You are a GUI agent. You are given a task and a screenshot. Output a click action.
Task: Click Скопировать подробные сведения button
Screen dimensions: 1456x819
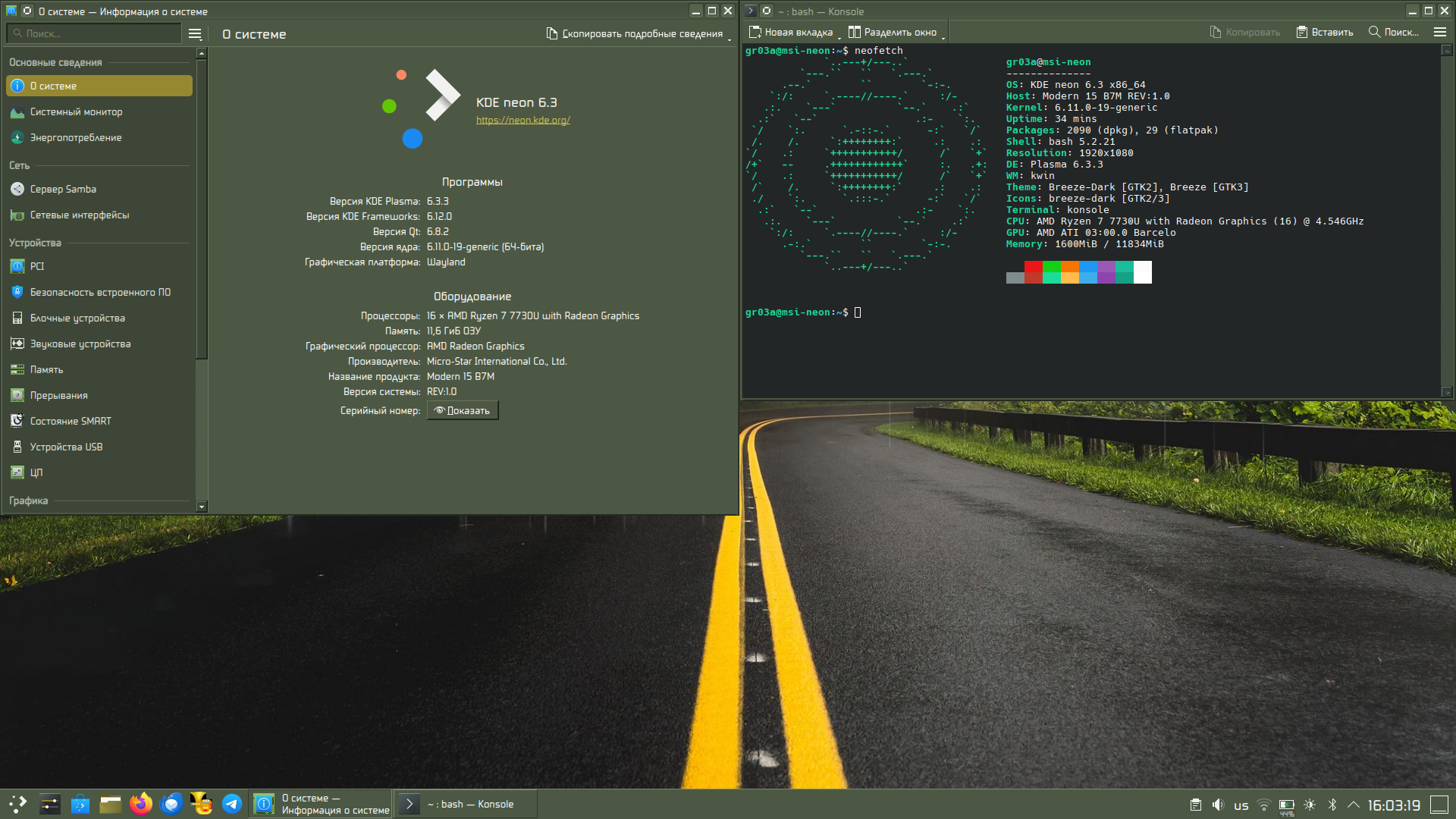[x=635, y=34]
